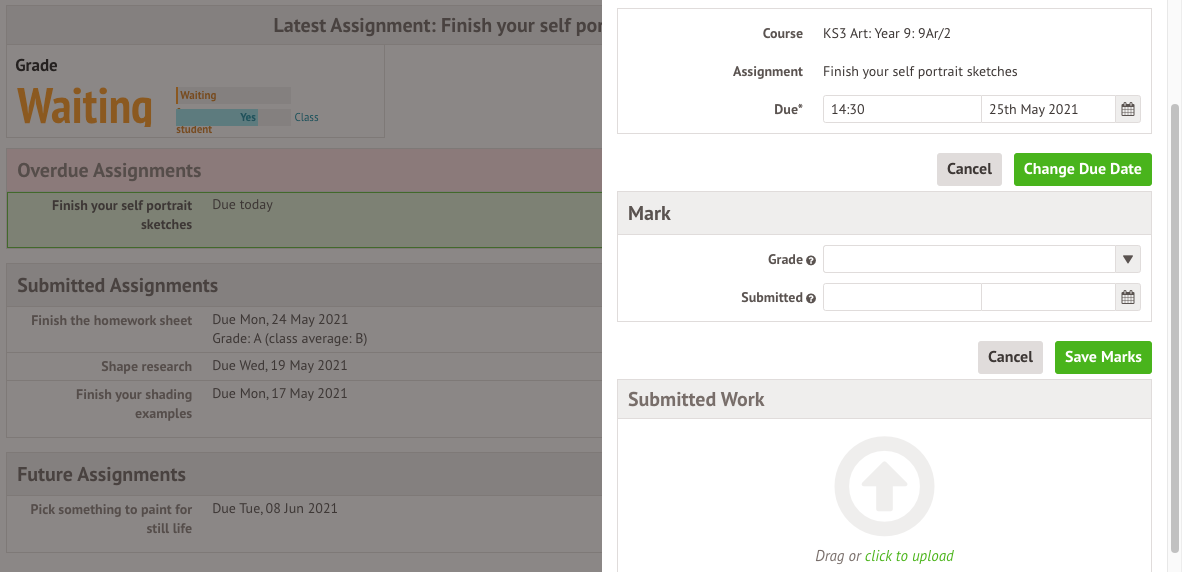Click the Change Due Date button
This screenshot has width=1182, height=572.
(1082, 170)
